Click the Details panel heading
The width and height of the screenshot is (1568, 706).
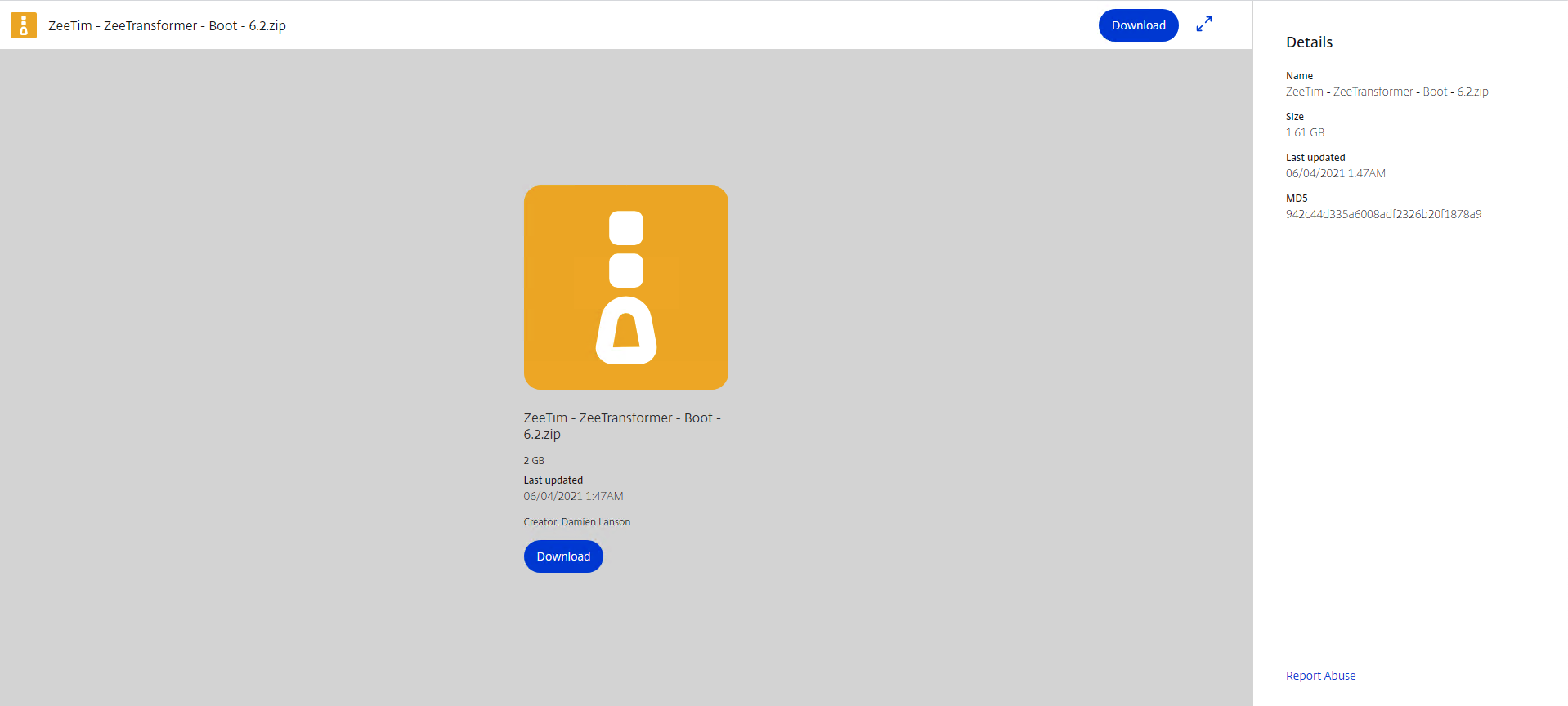(1309, 42)
